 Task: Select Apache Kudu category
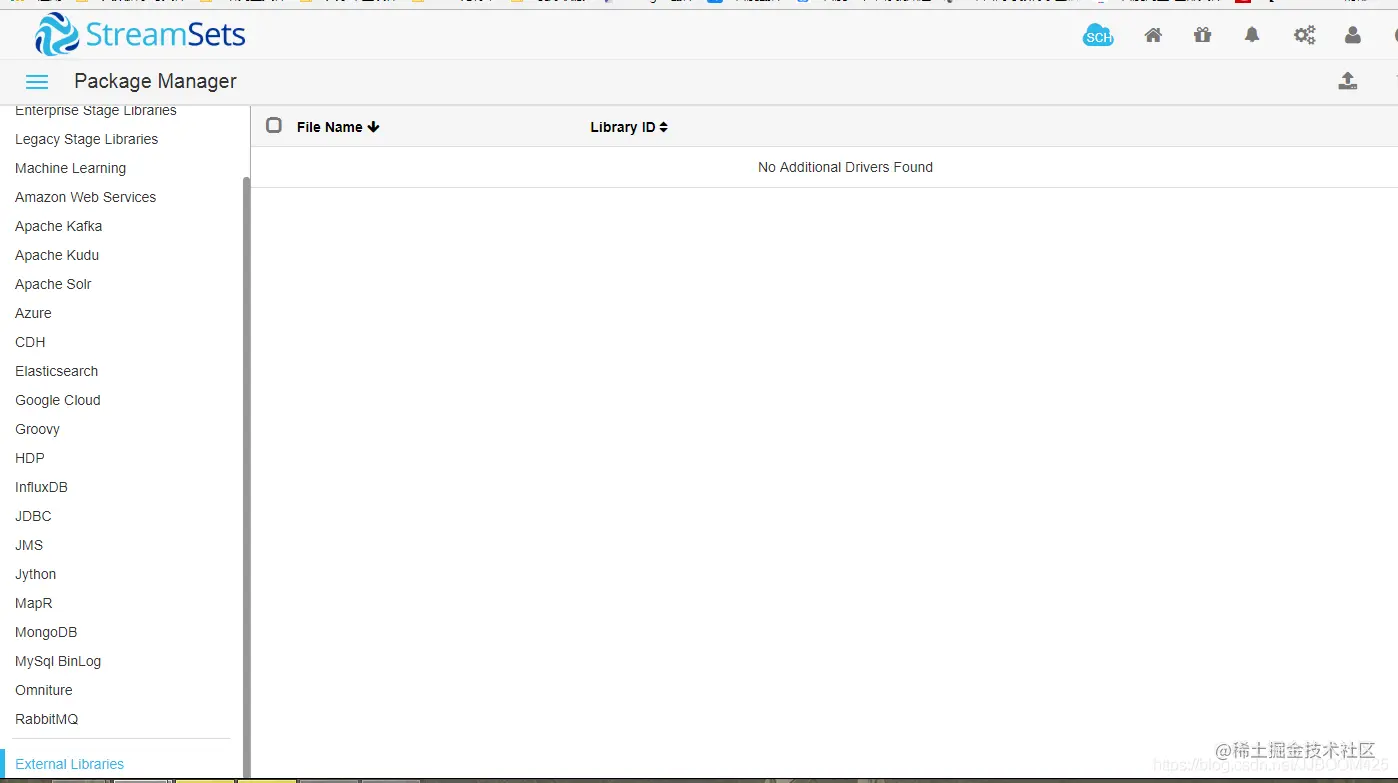click(x=57, y=255)
